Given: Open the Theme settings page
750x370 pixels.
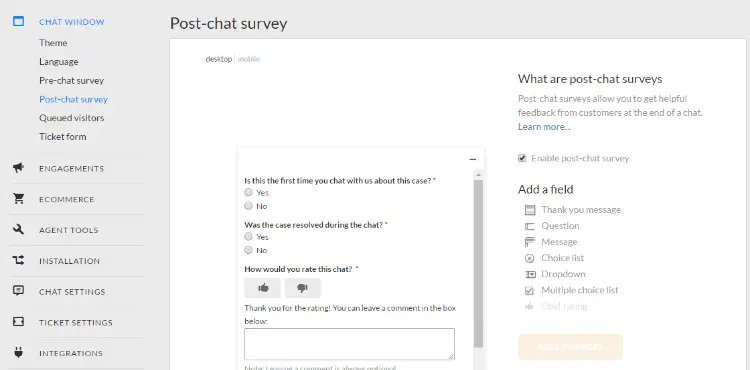Looking at the screenshot, I should coord(53,43).
